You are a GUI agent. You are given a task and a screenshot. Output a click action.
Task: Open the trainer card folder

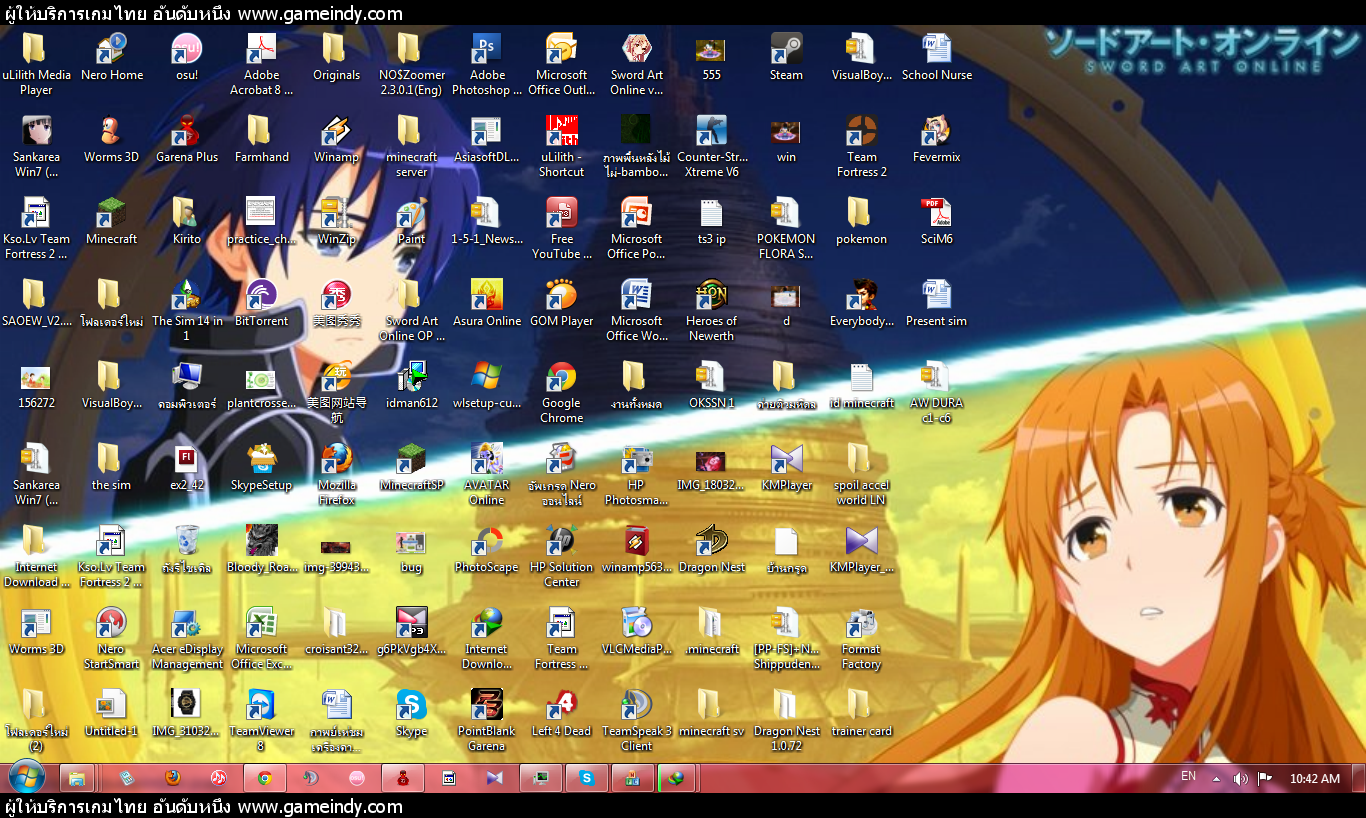(x=862, y=713)
